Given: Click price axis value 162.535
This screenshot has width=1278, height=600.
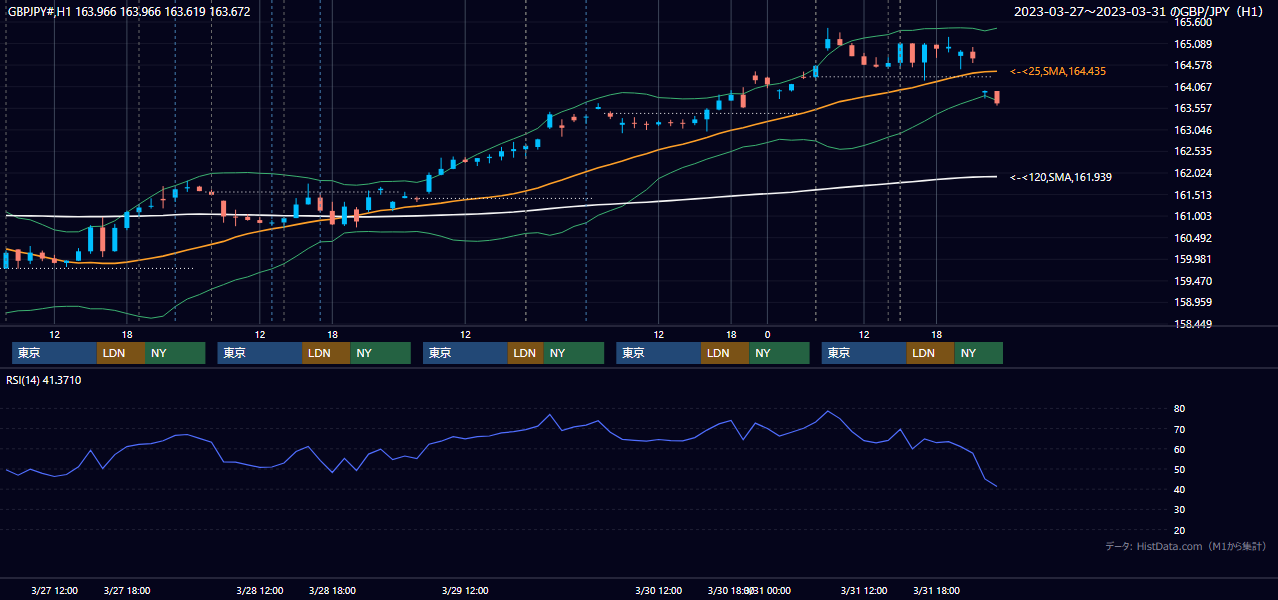Looking at the screenshot, I should pyautogui.click(x=1193, y=152).
